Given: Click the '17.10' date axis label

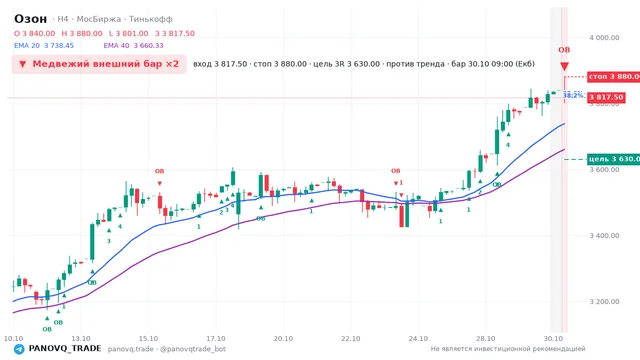Looking at the screenshot, I should [216, 339].
